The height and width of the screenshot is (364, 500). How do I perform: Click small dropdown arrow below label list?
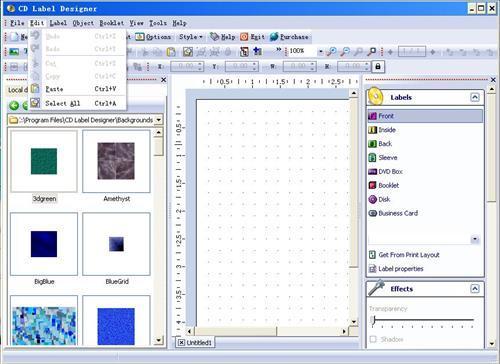point(475,239)
